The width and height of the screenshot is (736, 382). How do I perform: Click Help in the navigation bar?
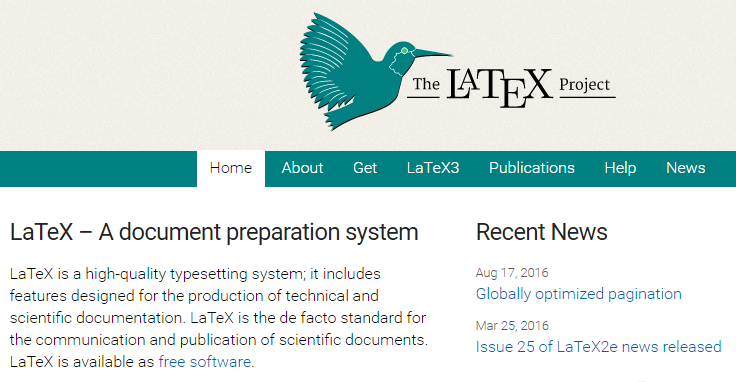(620, 168)
